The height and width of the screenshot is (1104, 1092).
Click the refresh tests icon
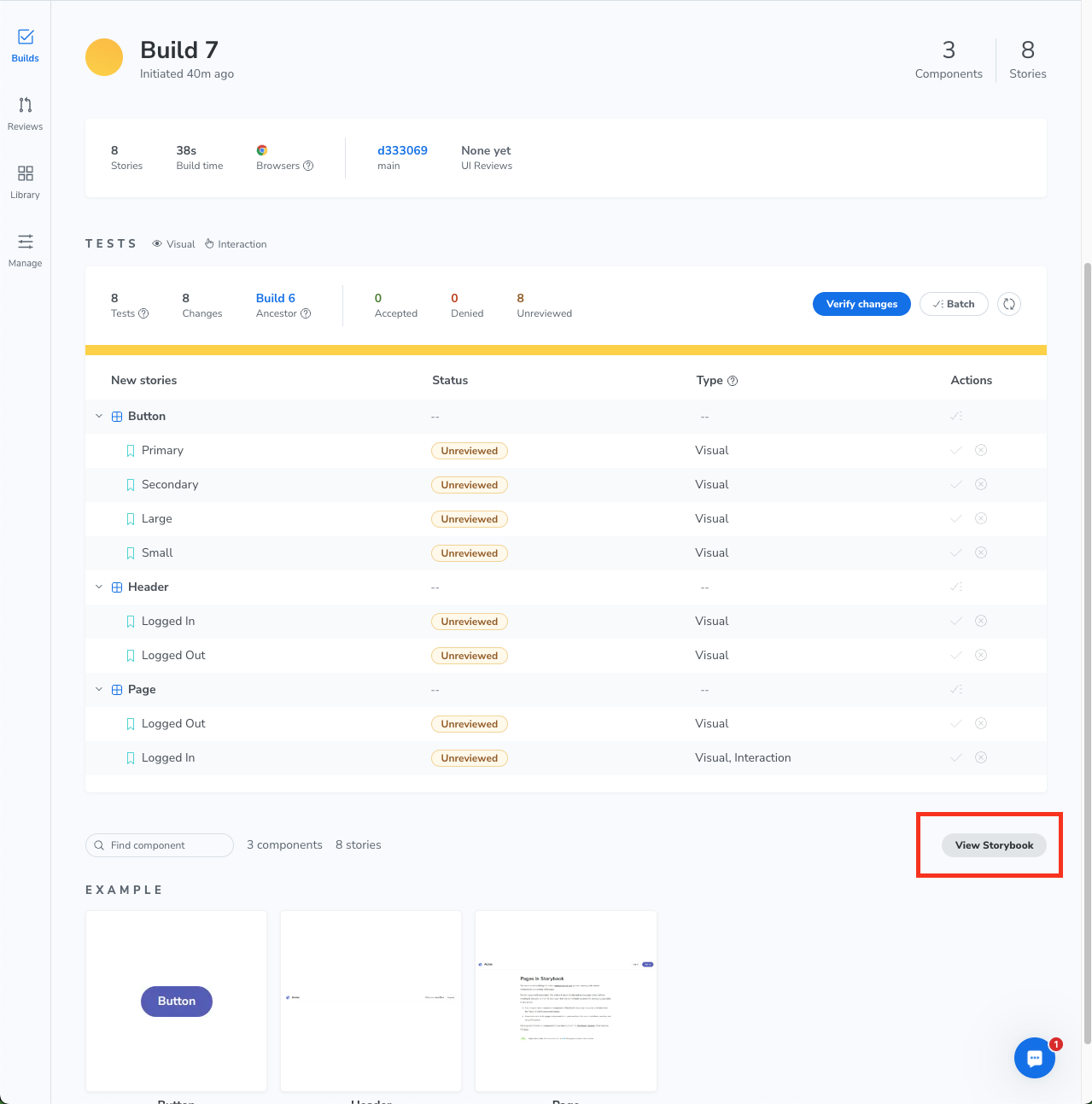coord(1009,304)
